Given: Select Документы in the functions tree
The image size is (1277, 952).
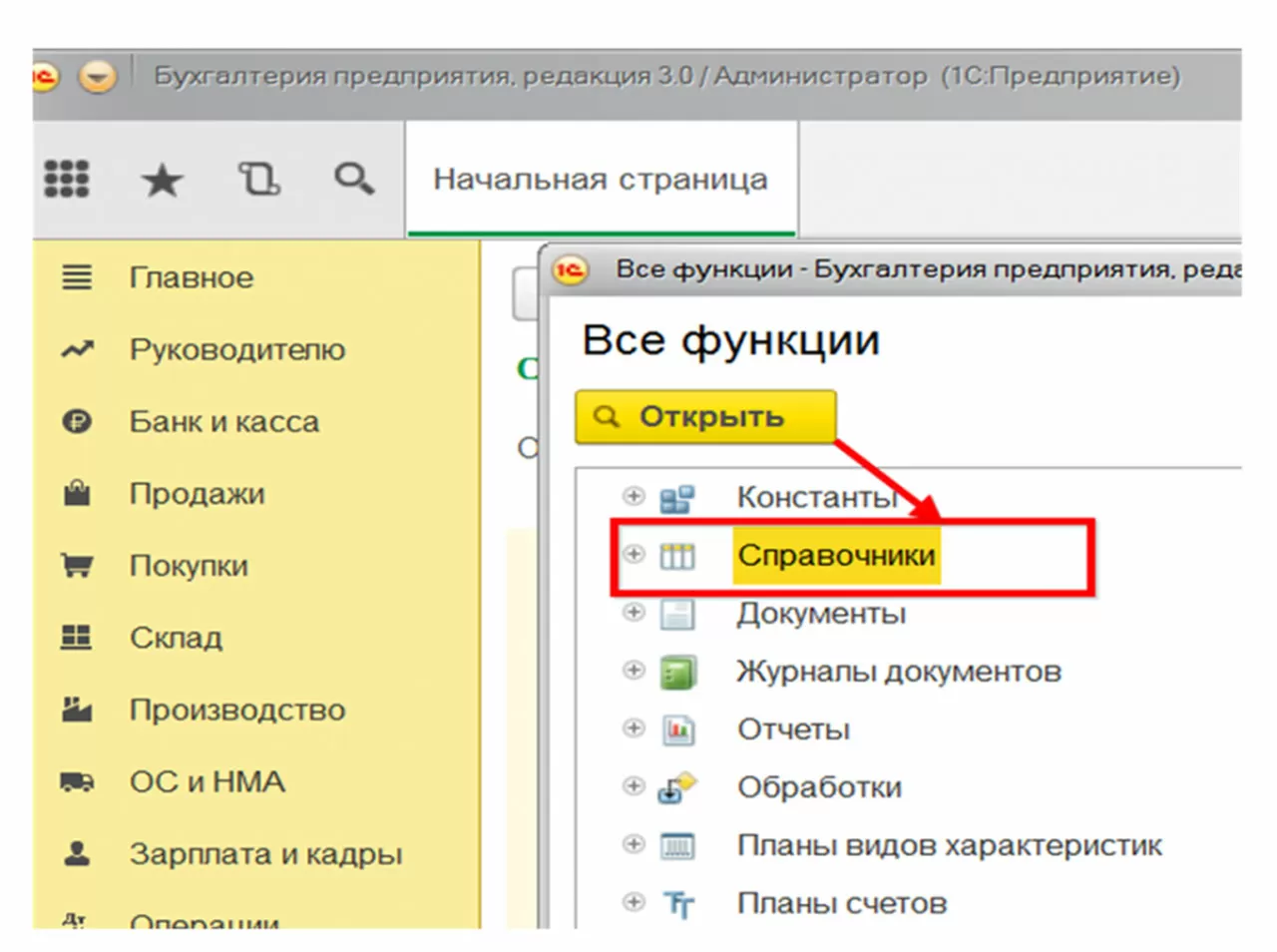Looking at the screenshot, I should [x=821, y=613].
